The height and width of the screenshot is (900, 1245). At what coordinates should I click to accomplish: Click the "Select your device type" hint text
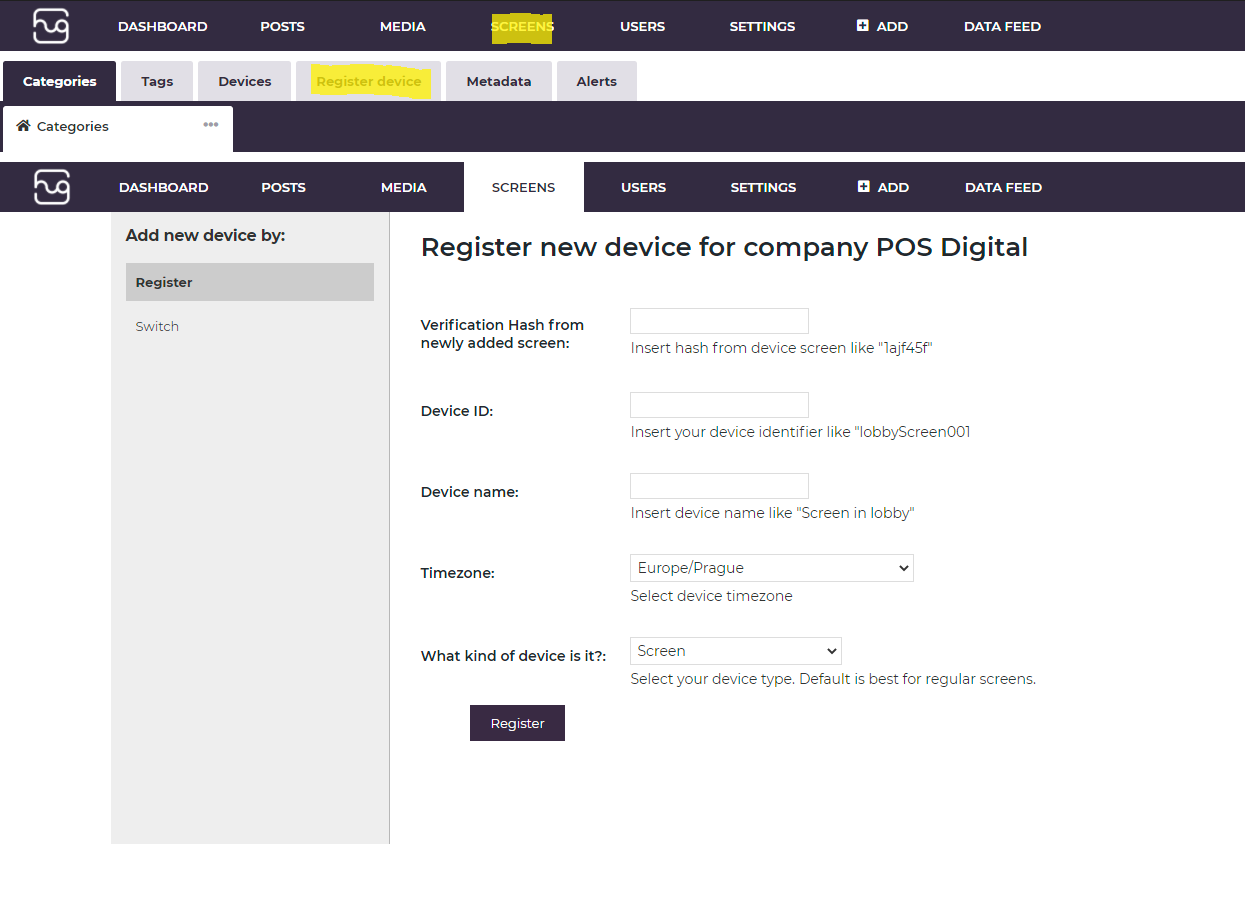coord(833,679)
